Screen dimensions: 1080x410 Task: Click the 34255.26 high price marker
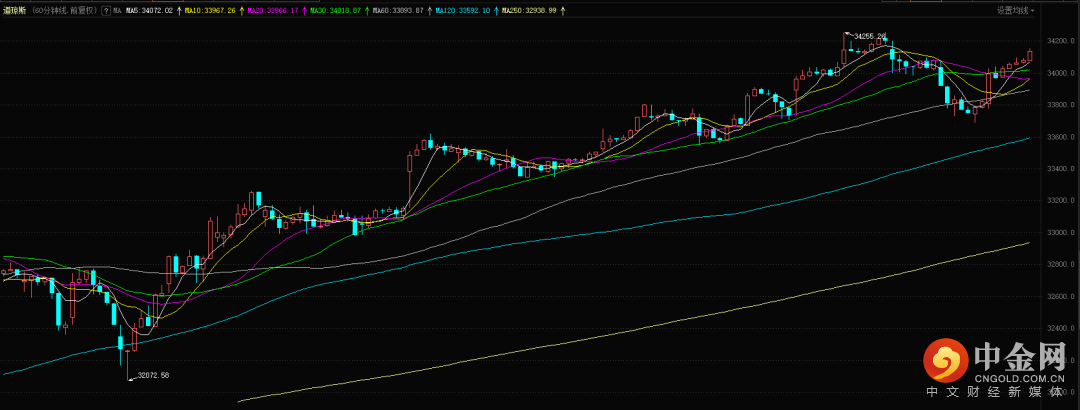click(866, 35)
